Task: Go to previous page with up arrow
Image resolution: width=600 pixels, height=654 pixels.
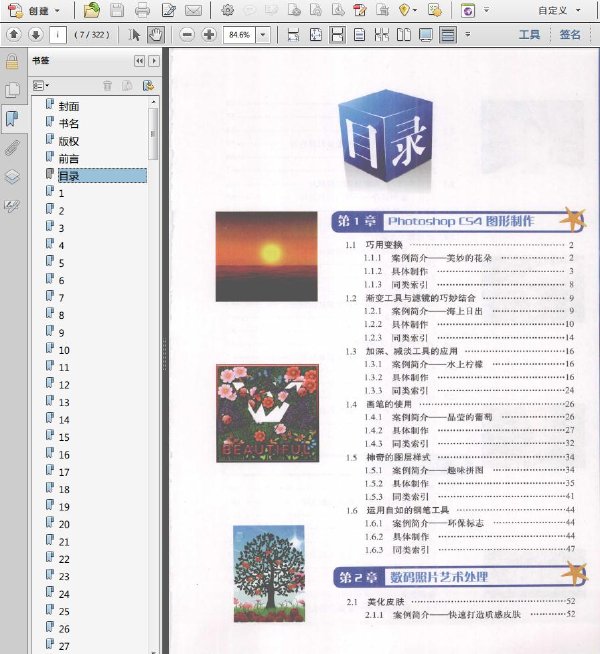Action: [14, 35]
